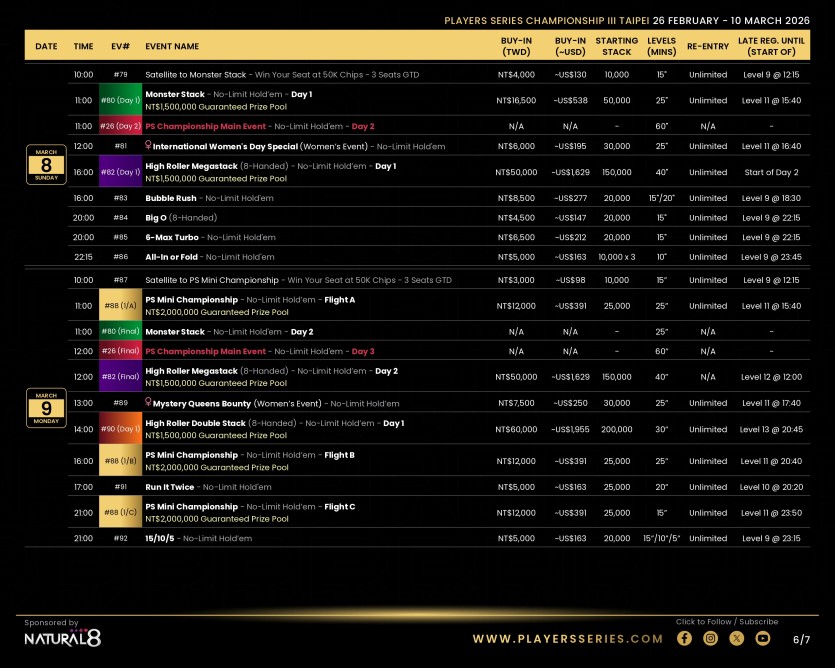Viewport: 835px width, 668px height.
Task: Click the X (Twitter) icon
Action: (x=737, y=638)
